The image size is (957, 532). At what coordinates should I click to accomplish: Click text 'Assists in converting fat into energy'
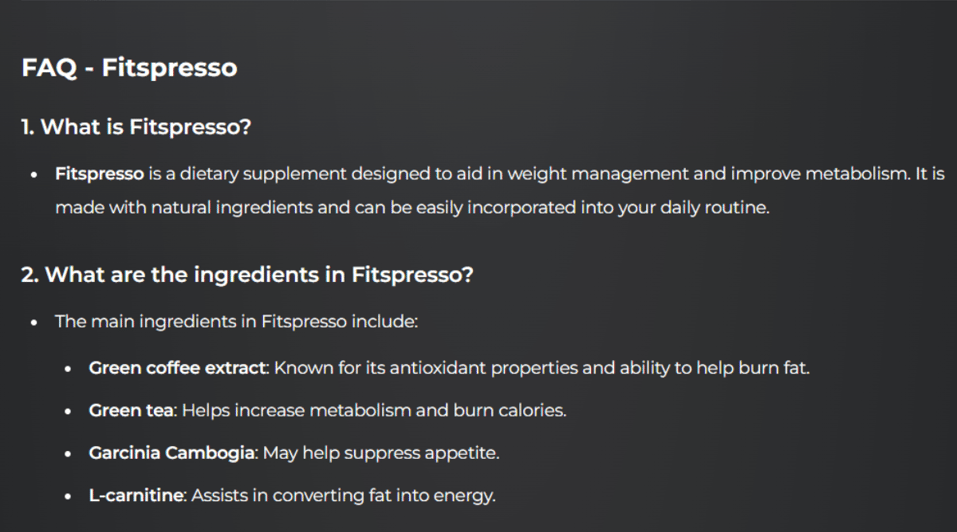tap(344, 495)
